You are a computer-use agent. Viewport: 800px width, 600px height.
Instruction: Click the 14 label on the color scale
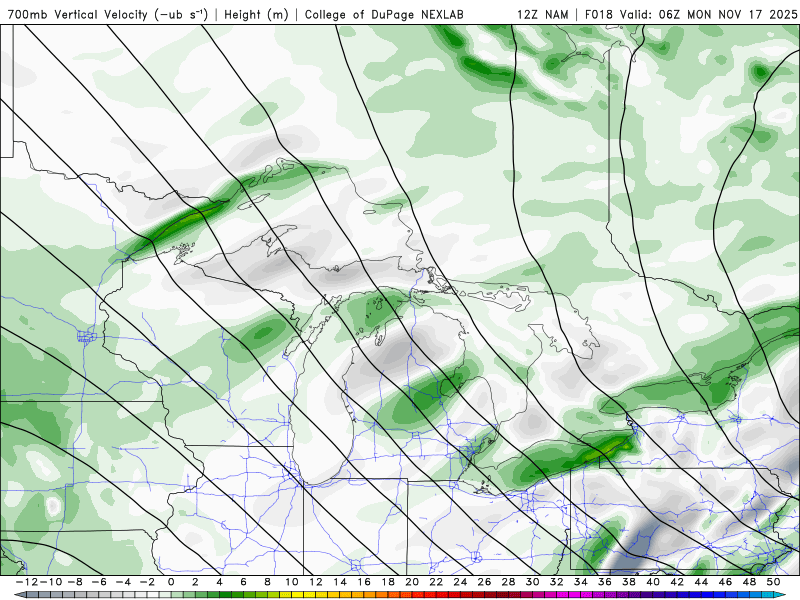coord(340,582)
